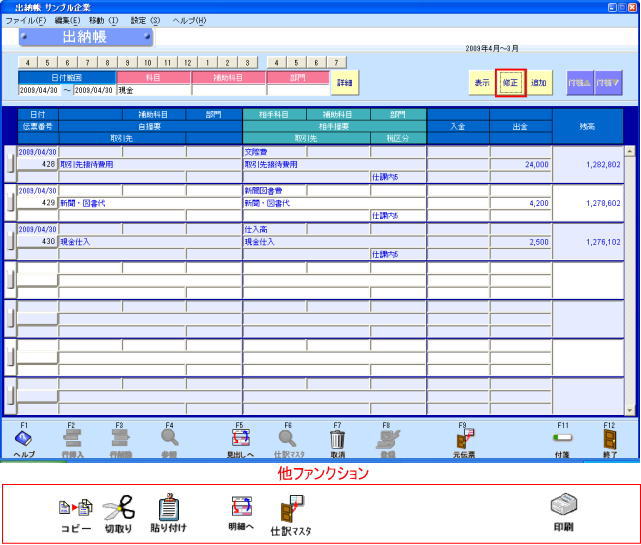
Task: Click the 表示 button
Action: click(x=482, y=83)
